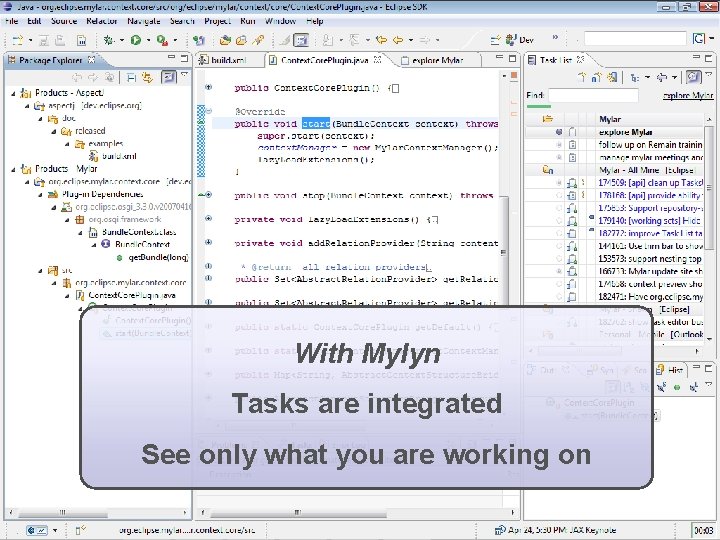Open task 174509 api clean up
720x540 pixels.
pos(650,183)
